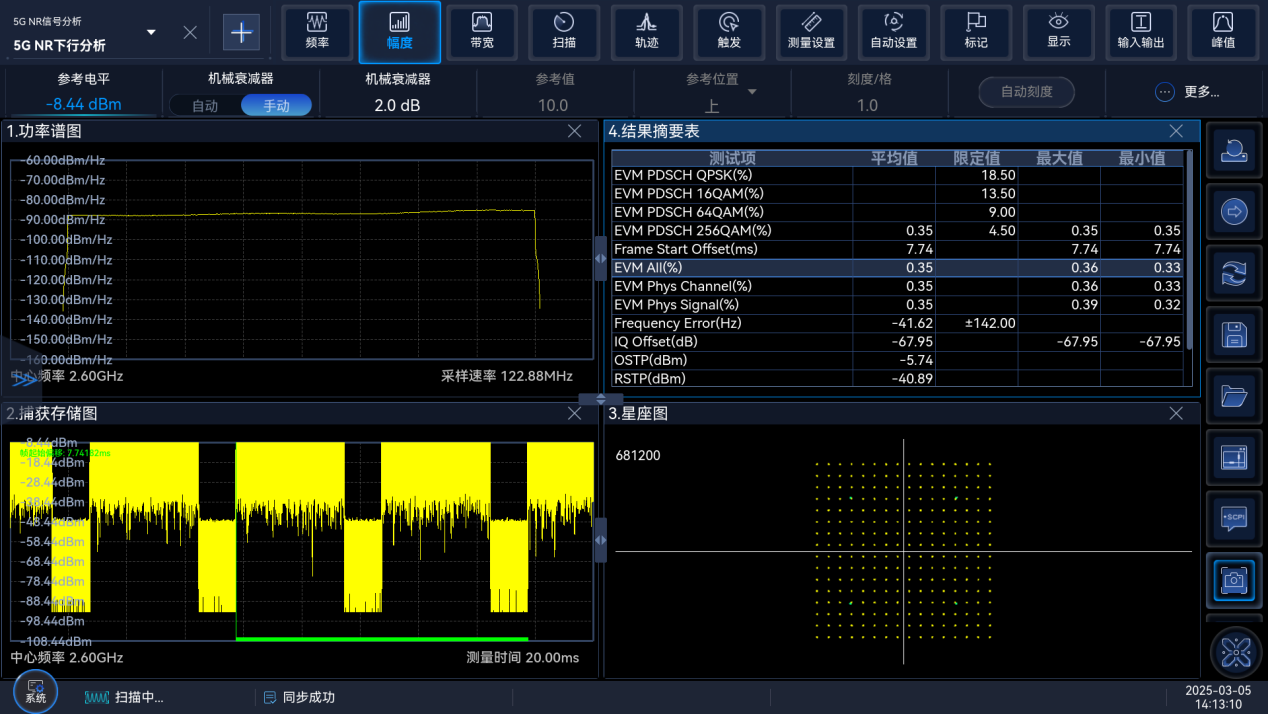1268x714 pixels.
Task: Switch to the 显示 (Display) menu
Action: coord(1058,31)
